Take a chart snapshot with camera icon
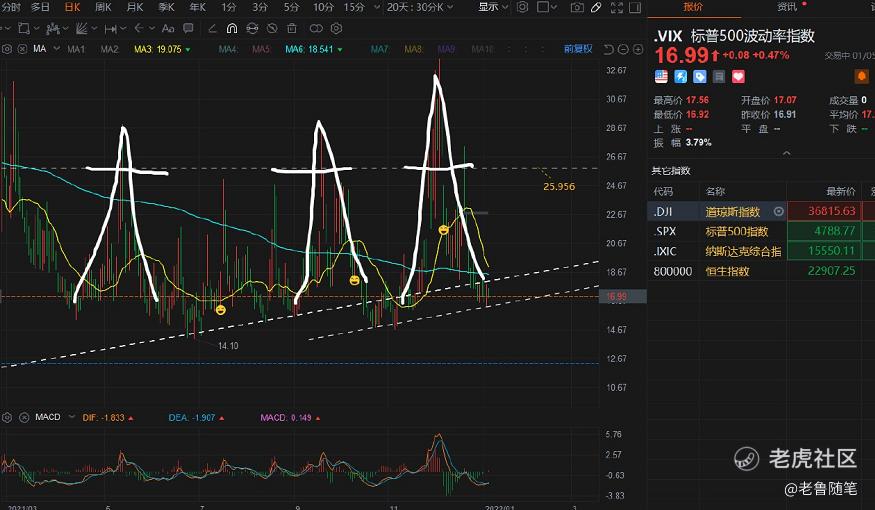875x510 pixels. [x=577, y=8]
